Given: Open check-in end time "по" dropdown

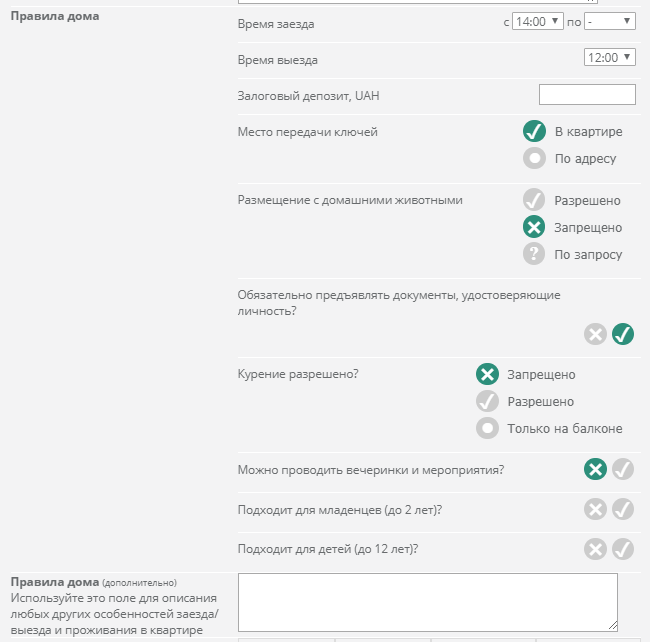Looking at the screenshot, I should [609, 21].
